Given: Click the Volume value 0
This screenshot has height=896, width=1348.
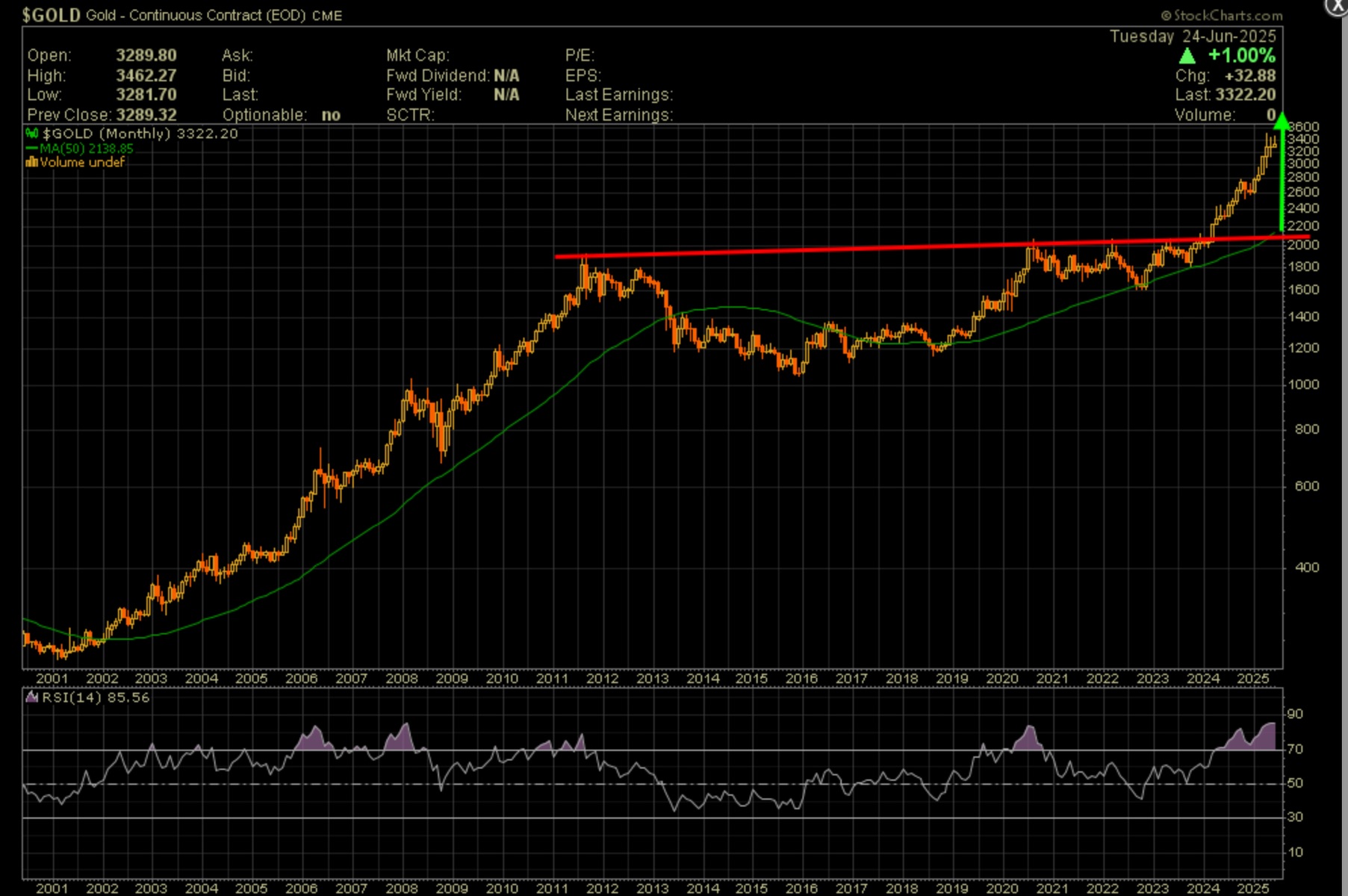Looking at the screenshot, I should pos(1271,115).
